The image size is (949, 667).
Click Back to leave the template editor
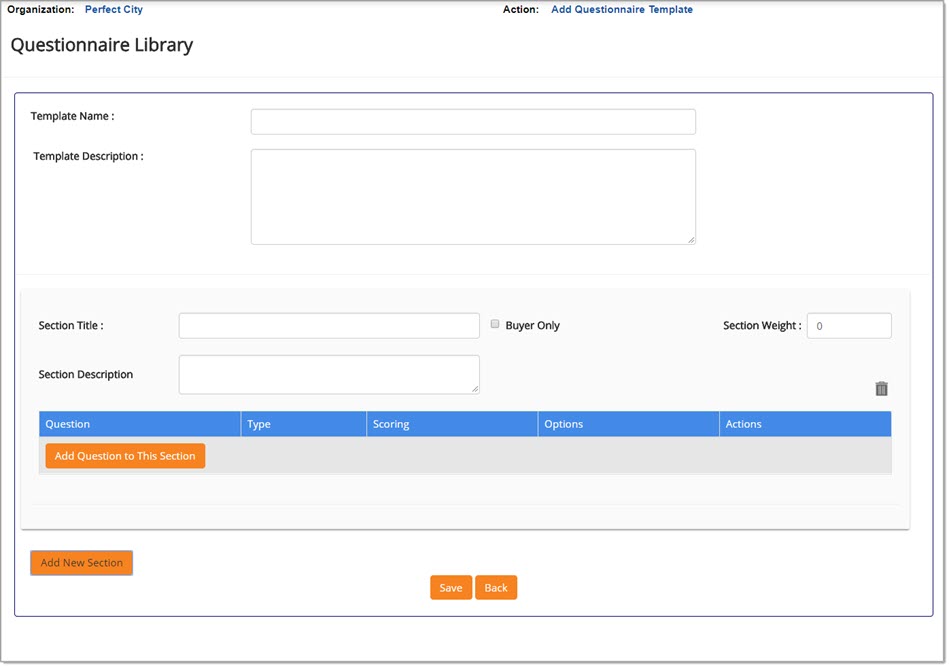tap(496, 587)
